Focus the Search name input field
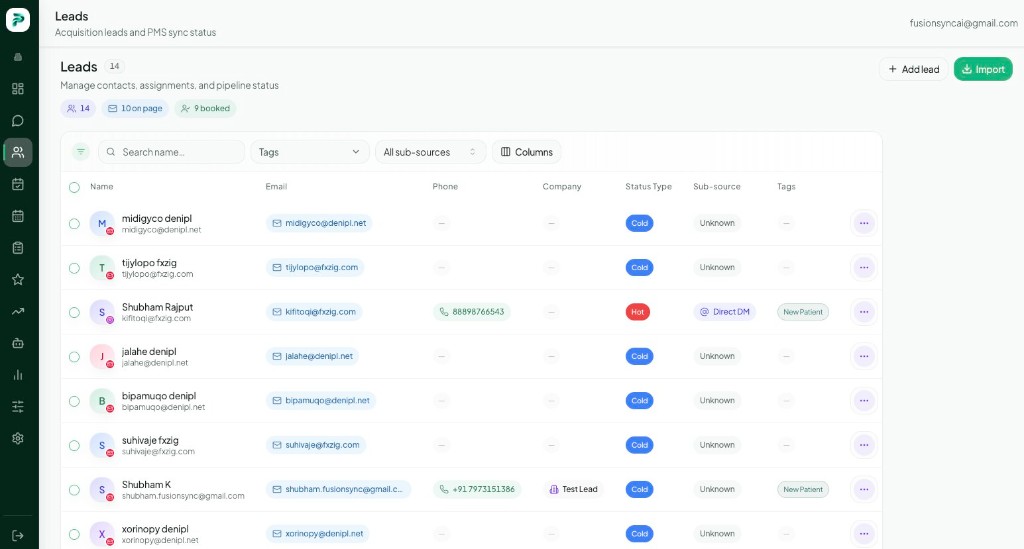Image resolution: width=1024 pixels, height=549 pixels. pyautogui.click(x=171, y=152)
